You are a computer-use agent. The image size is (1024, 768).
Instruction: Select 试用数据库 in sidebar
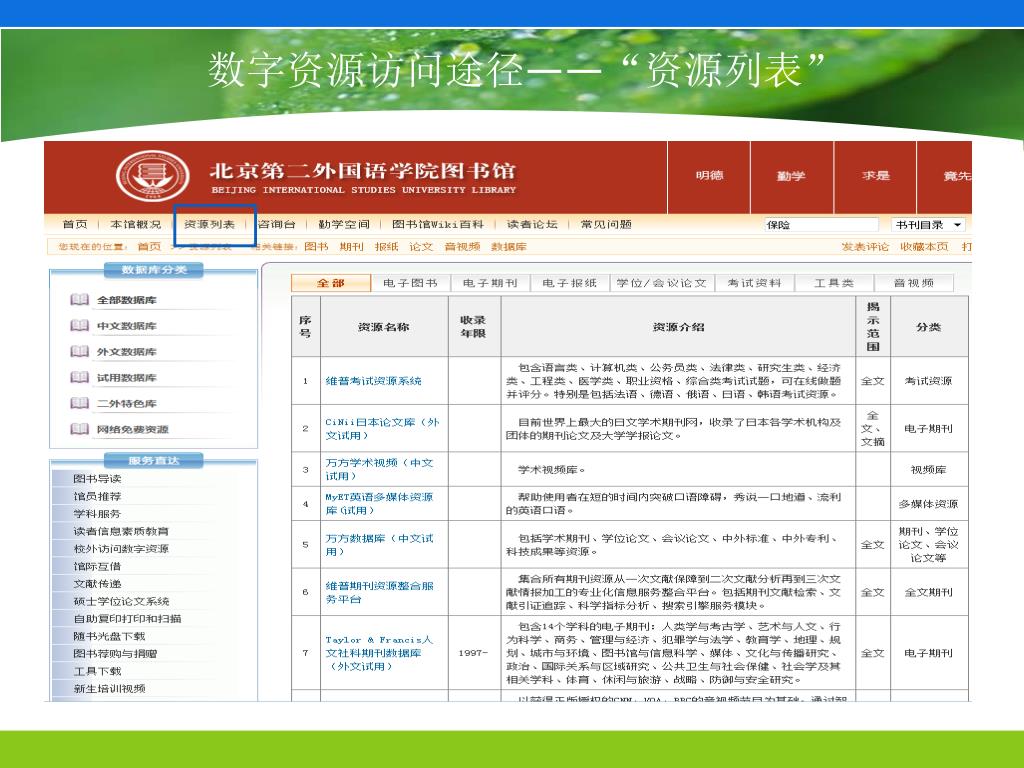point(127,377)
